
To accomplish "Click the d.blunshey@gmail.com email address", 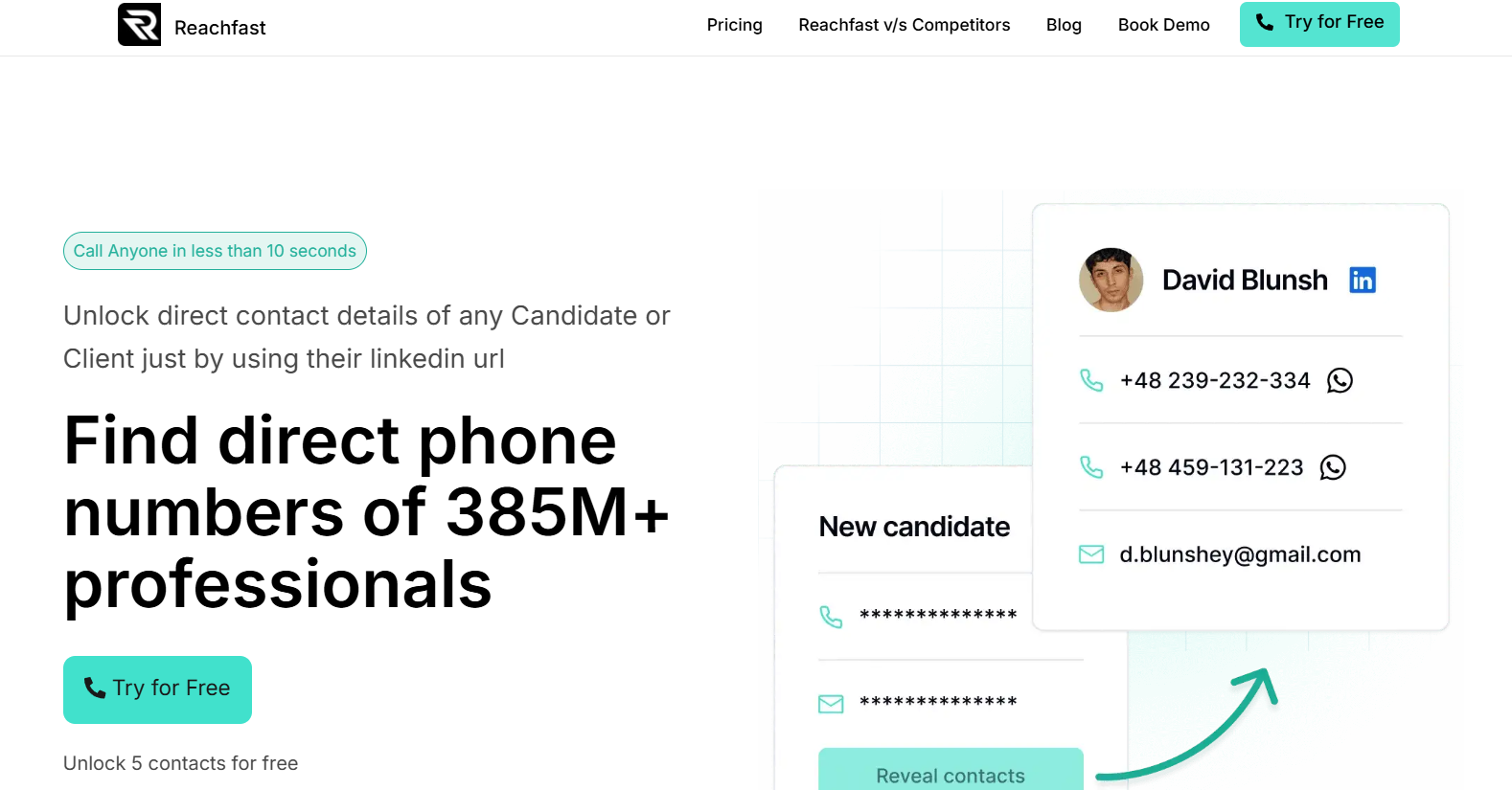I will pyautogui.click(x=1240, y=554).
